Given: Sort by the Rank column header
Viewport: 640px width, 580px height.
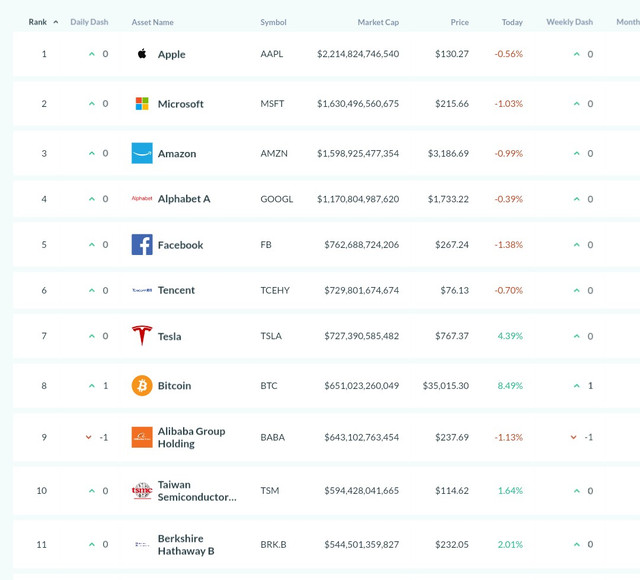Looking at the screenshot, I should point(38,22).
